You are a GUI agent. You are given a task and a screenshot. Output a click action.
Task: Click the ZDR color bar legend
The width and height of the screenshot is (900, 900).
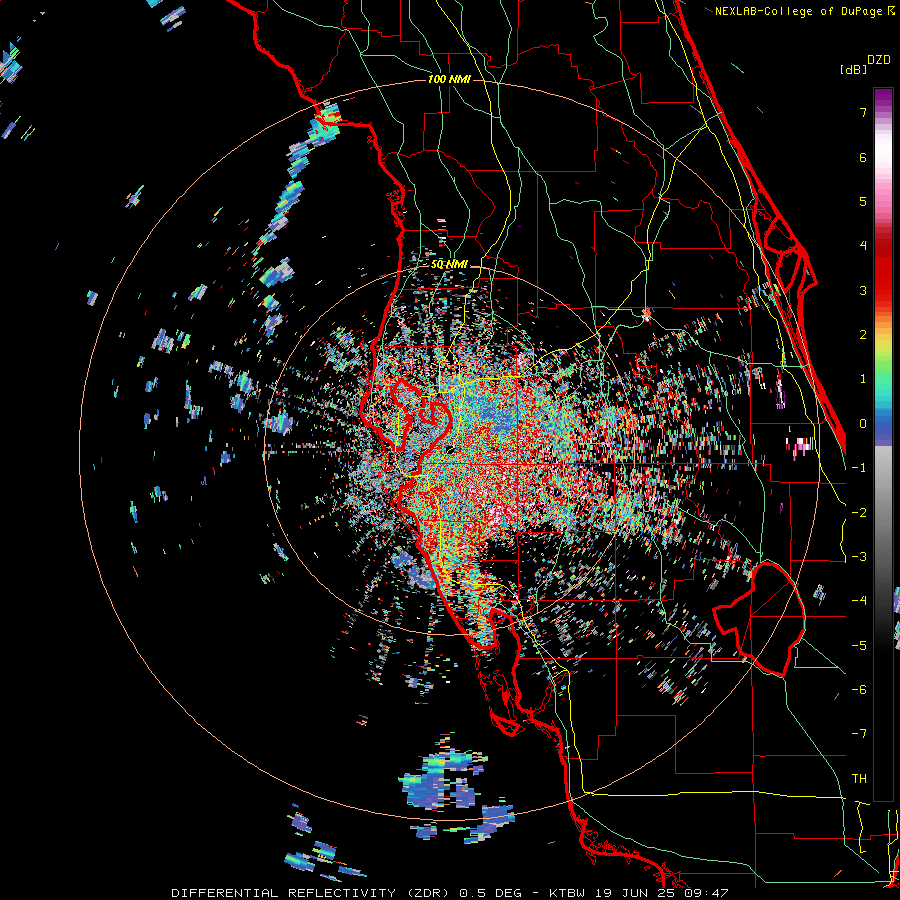pyautogui.click(x=883, y=444)
